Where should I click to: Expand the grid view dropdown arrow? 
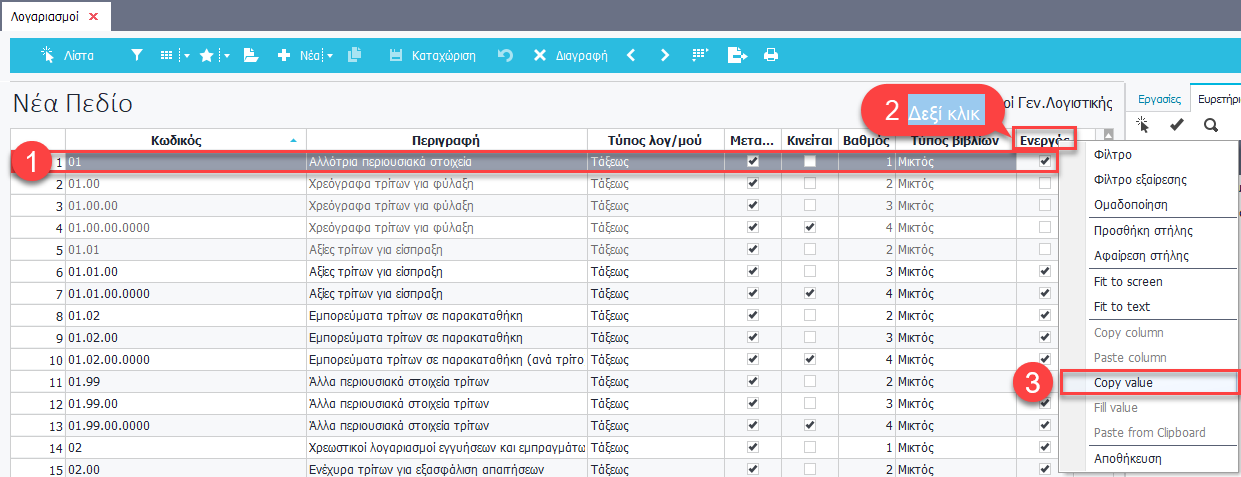click(x=186, y=56)
